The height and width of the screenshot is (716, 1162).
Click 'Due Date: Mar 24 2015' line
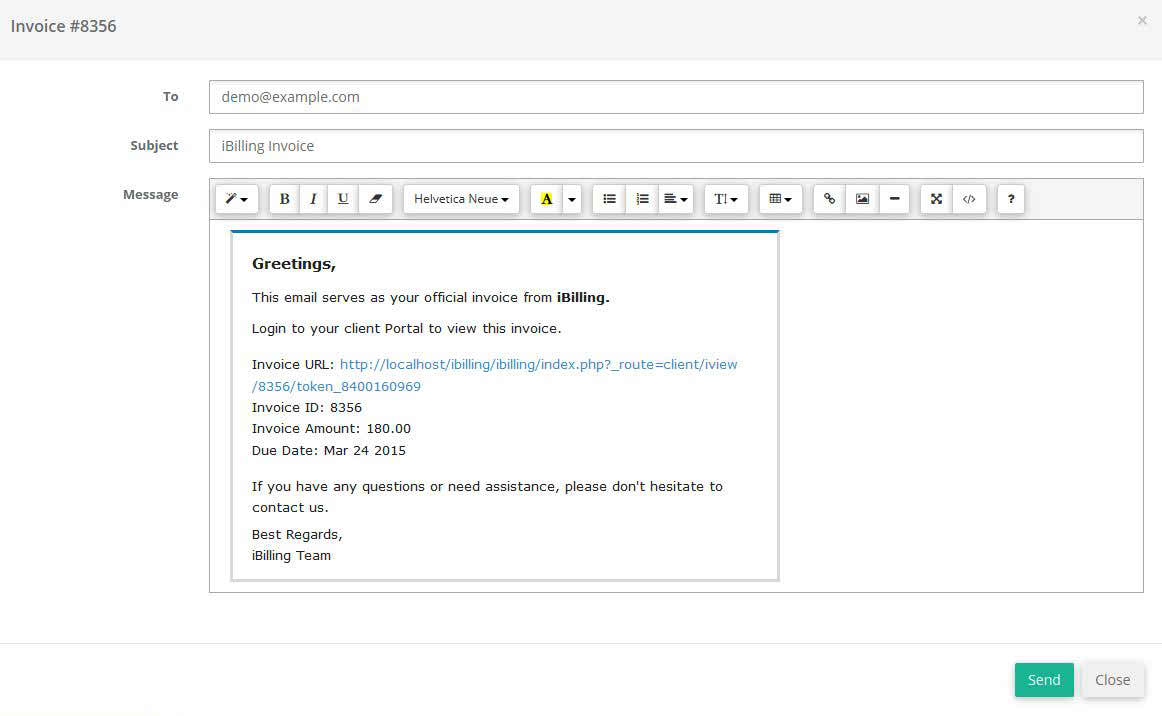[328, 451]
